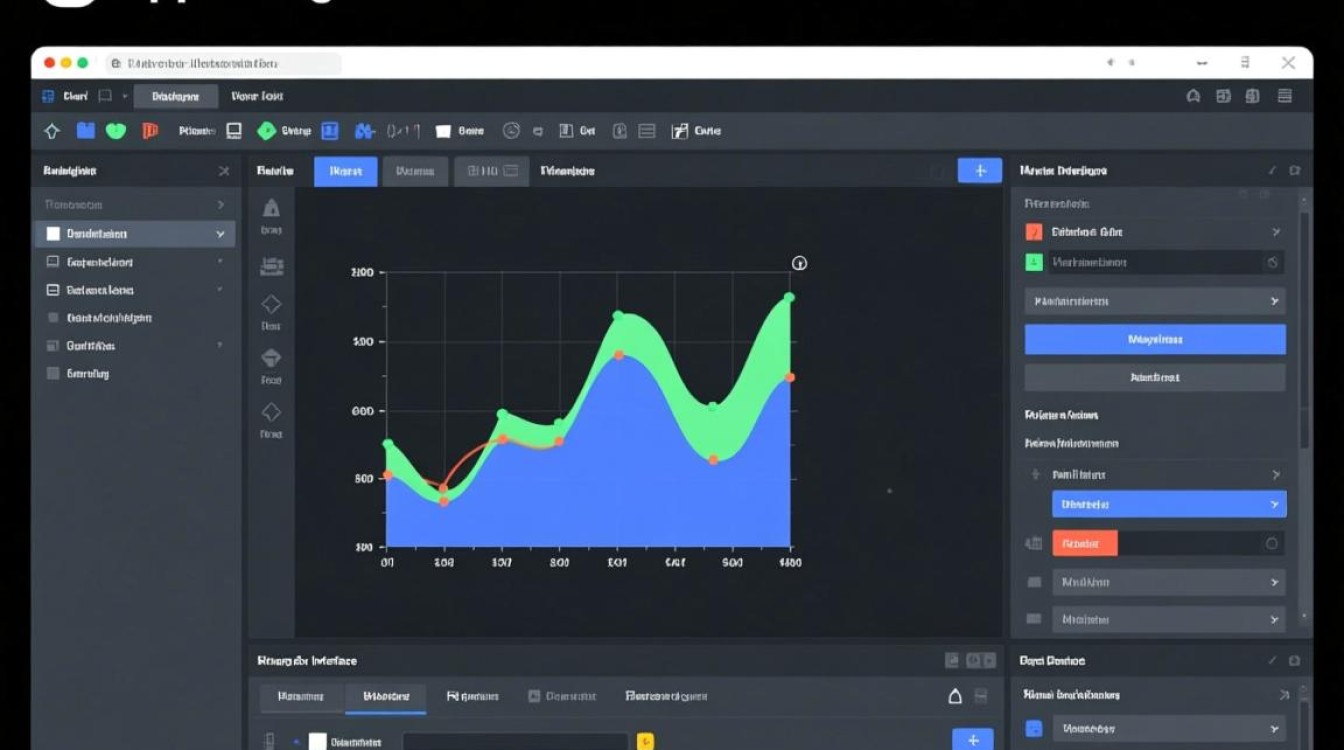Viewport: 1344px width, 750px height.
Task: Click the orange-red icon in the top toolbar
Action: [150, 131]
